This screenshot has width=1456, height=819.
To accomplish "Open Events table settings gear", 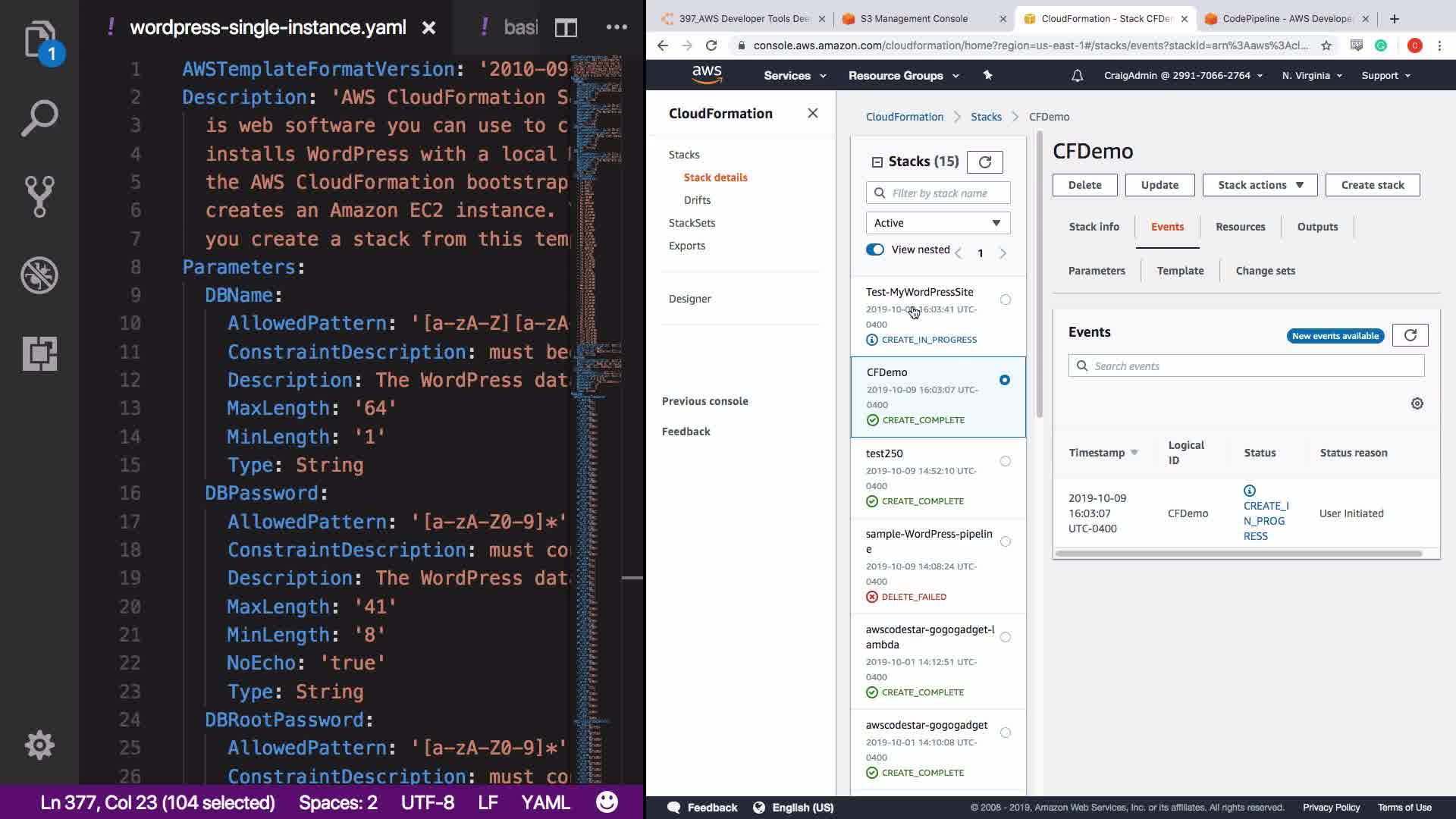I will [1417, 403].
